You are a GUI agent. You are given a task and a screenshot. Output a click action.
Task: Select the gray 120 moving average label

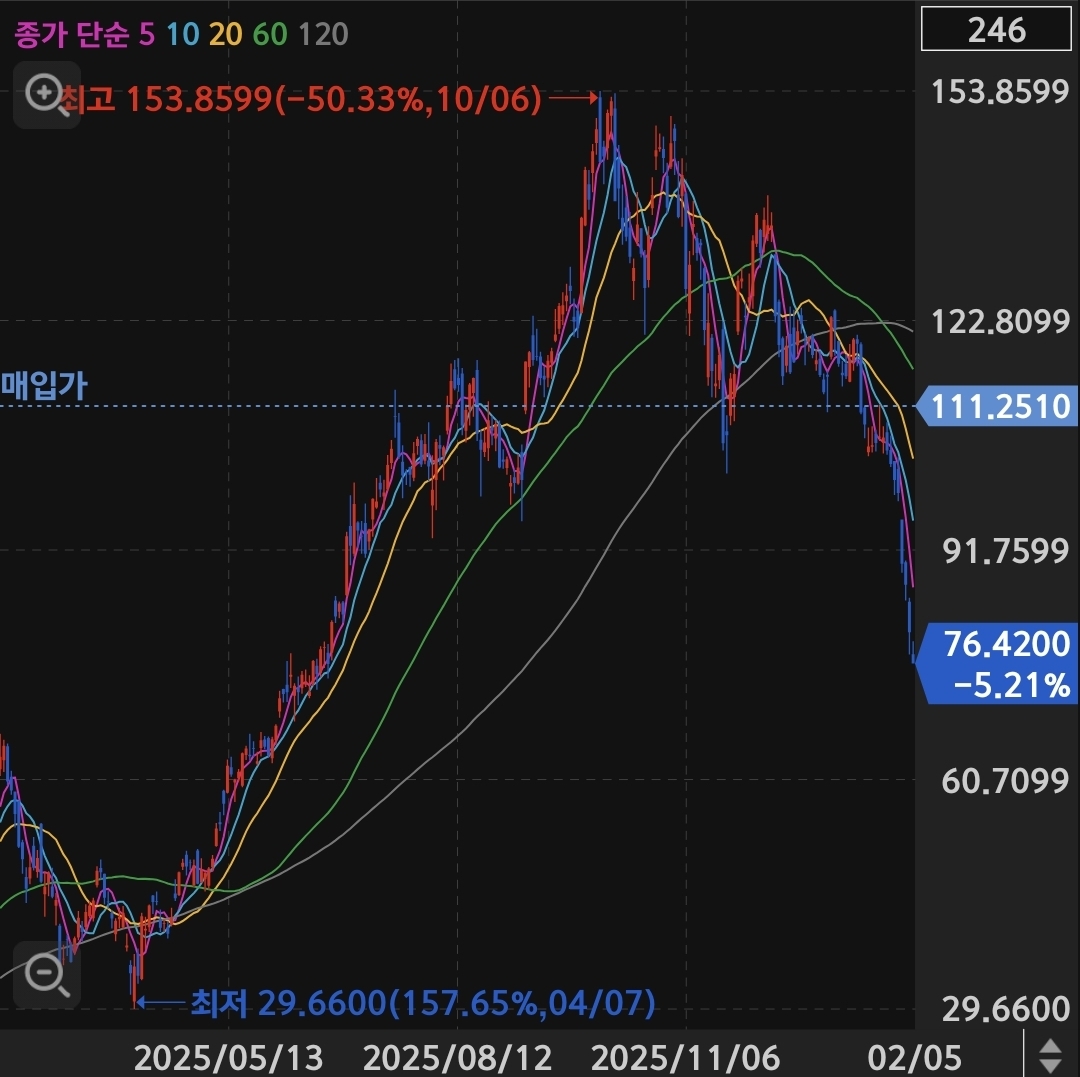point(323,34)
